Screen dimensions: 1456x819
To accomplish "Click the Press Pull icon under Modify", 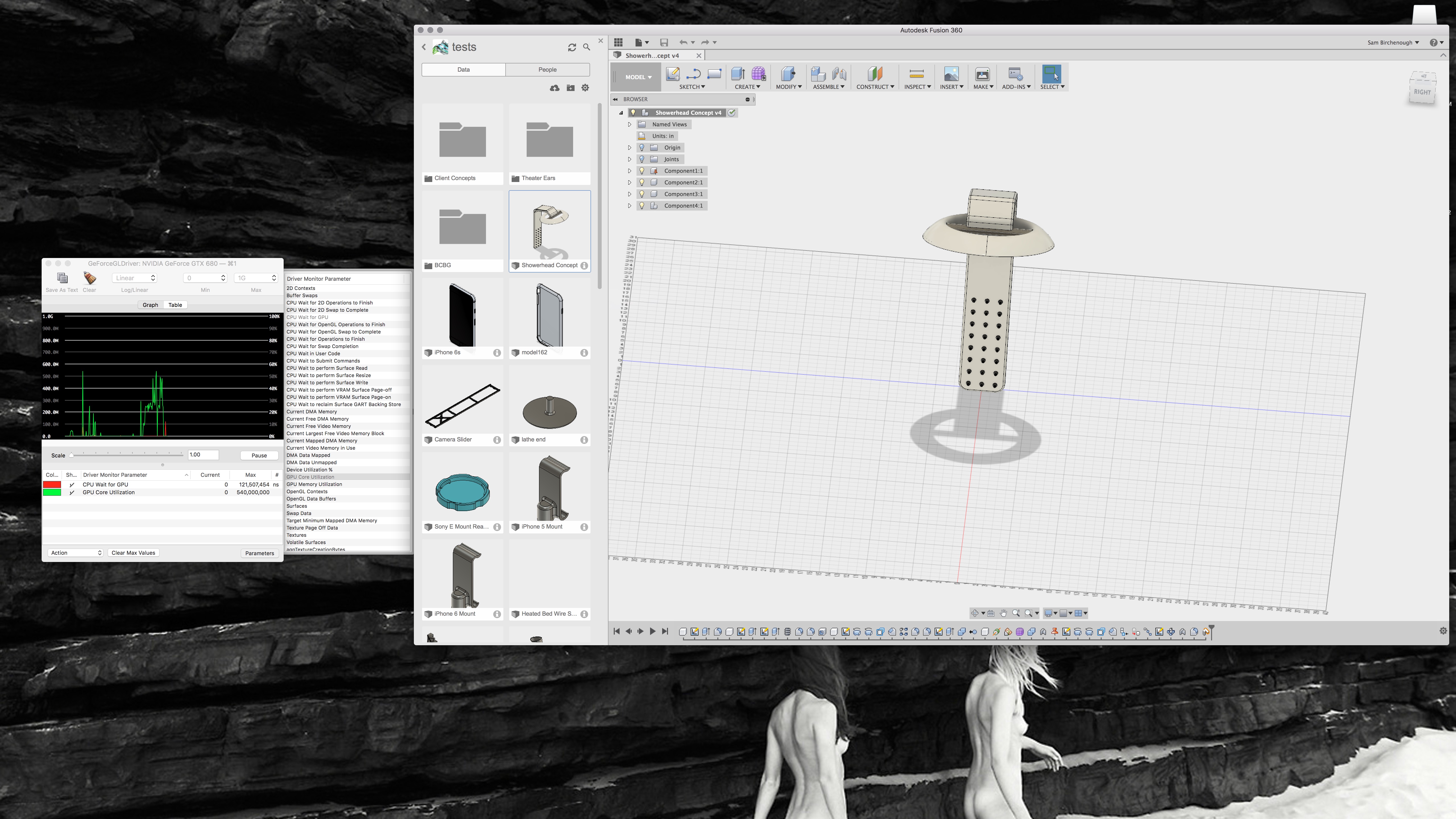I will click(789, 74).
